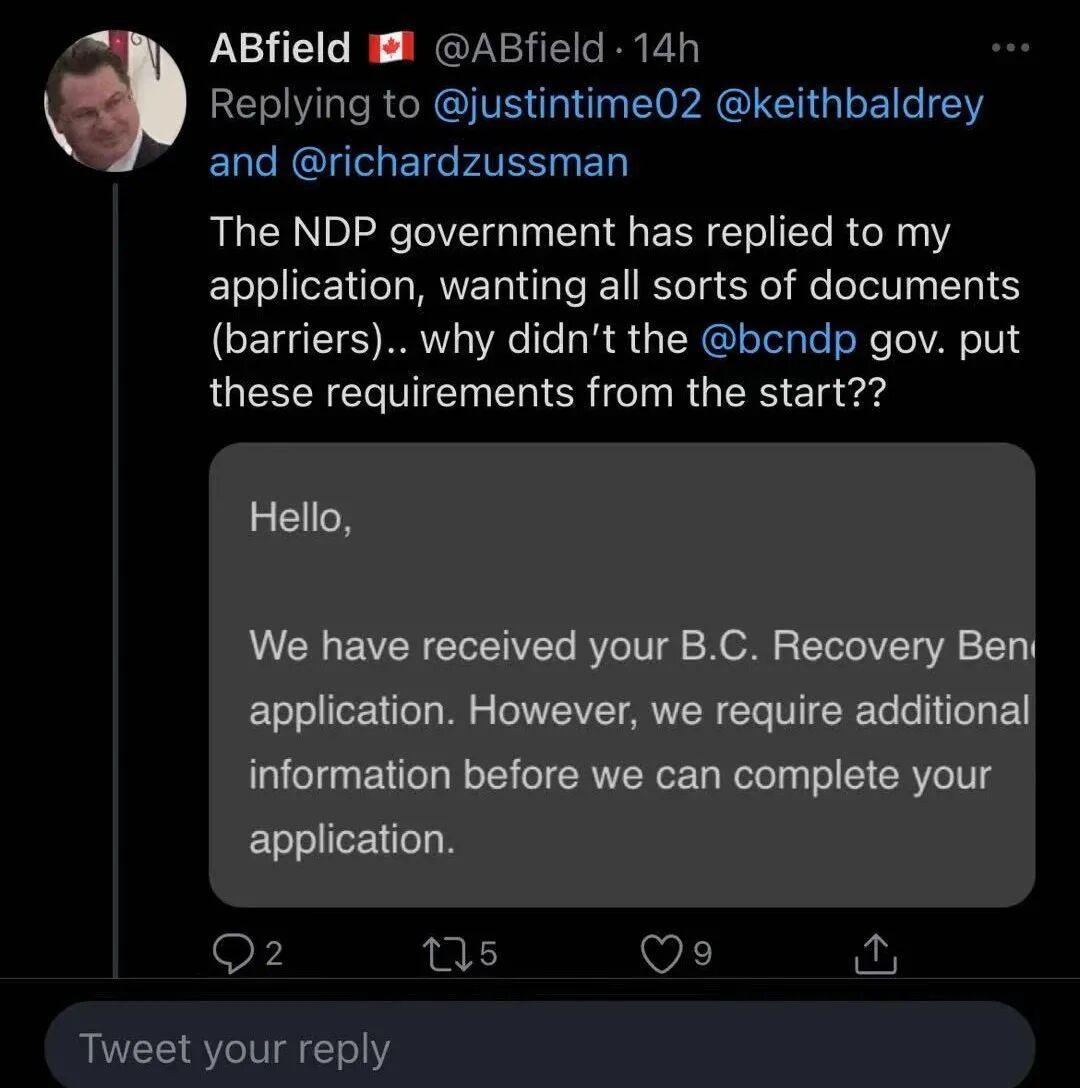
Task: Focus the "Tweet your reply" field
Action: click(540, 1049)
